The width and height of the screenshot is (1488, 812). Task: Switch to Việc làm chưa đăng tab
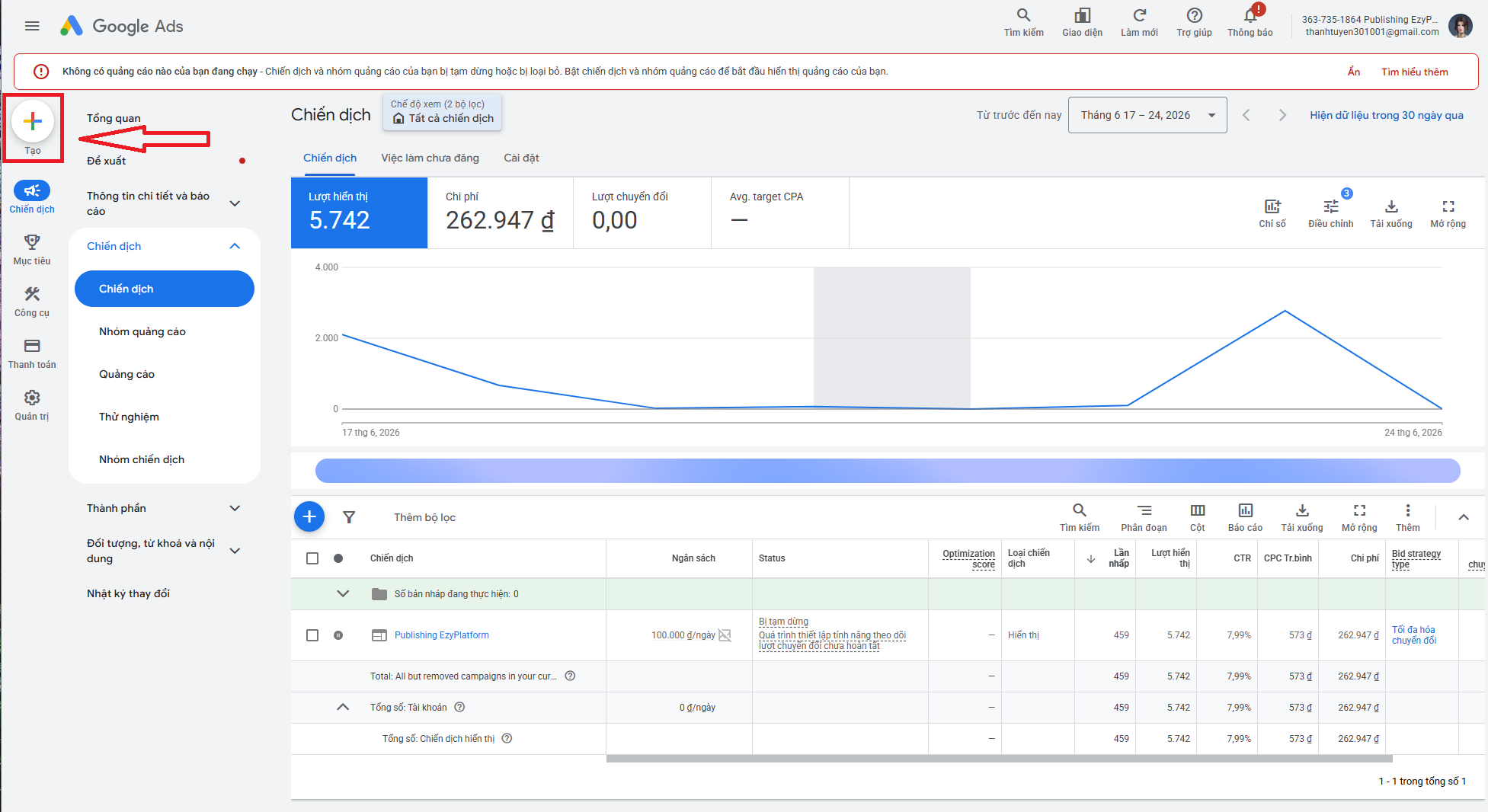click(430, 158)
